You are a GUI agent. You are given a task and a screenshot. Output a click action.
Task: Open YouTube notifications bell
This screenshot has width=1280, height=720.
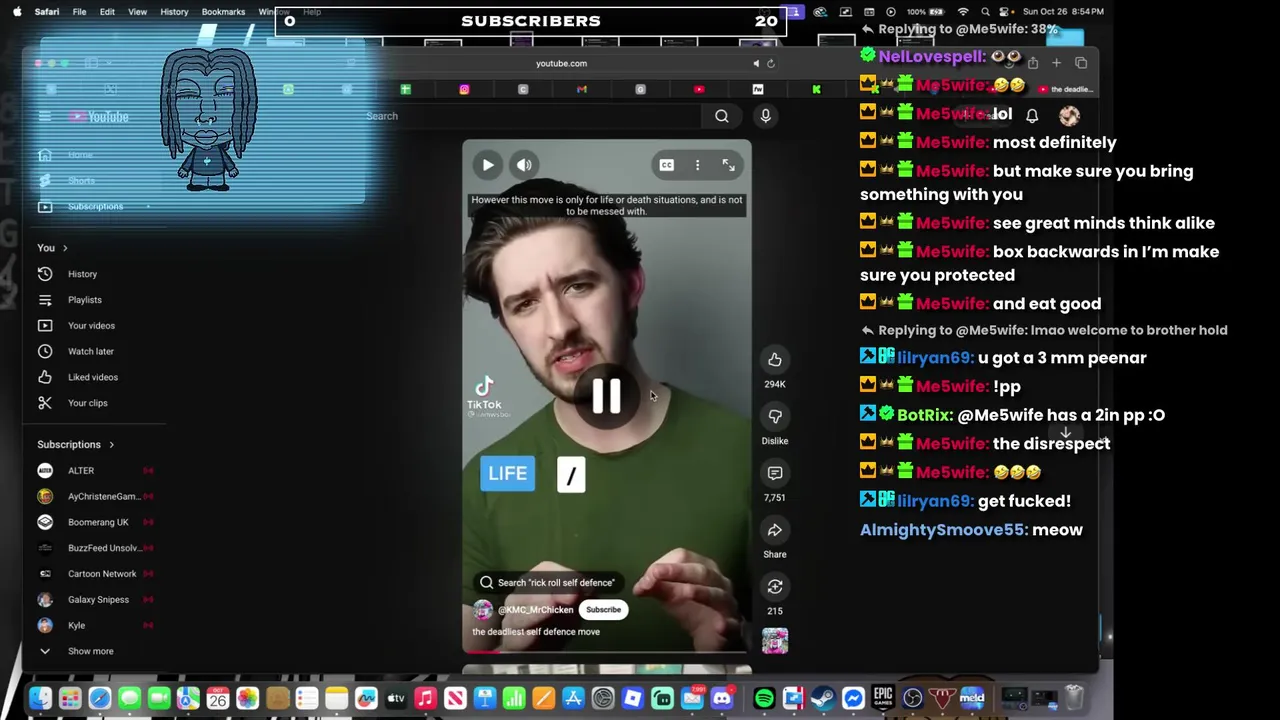pos(1032,116)
